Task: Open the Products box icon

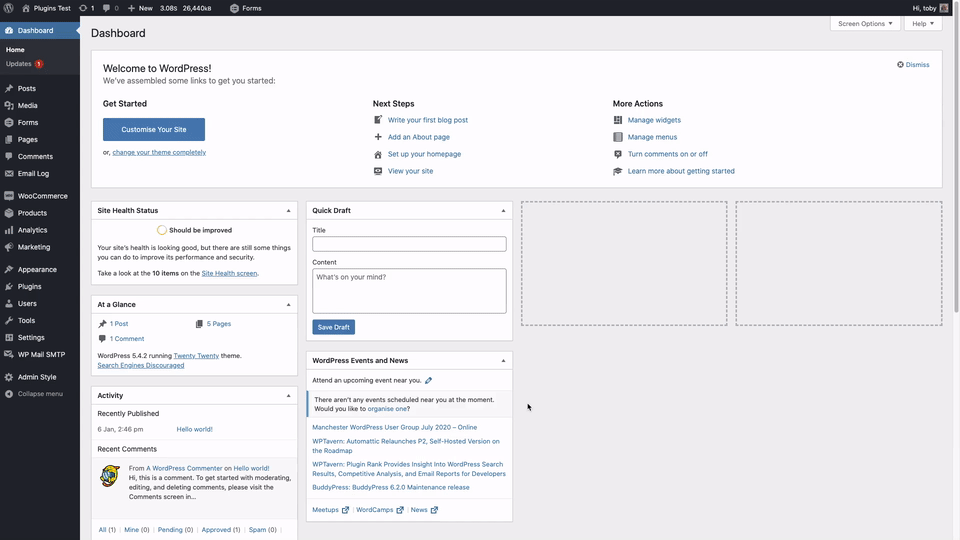Action: [x=9, y=213]
